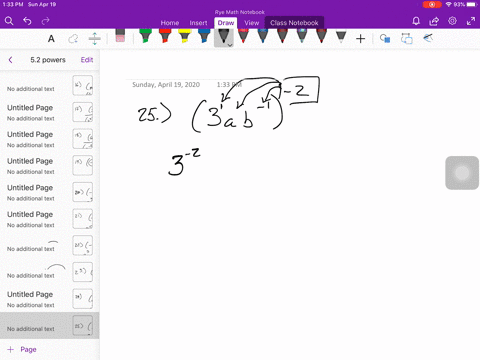This screenshot has width=480, height=360.
Task: Undo the last ink stroke
Action: [x=27, y=21]
